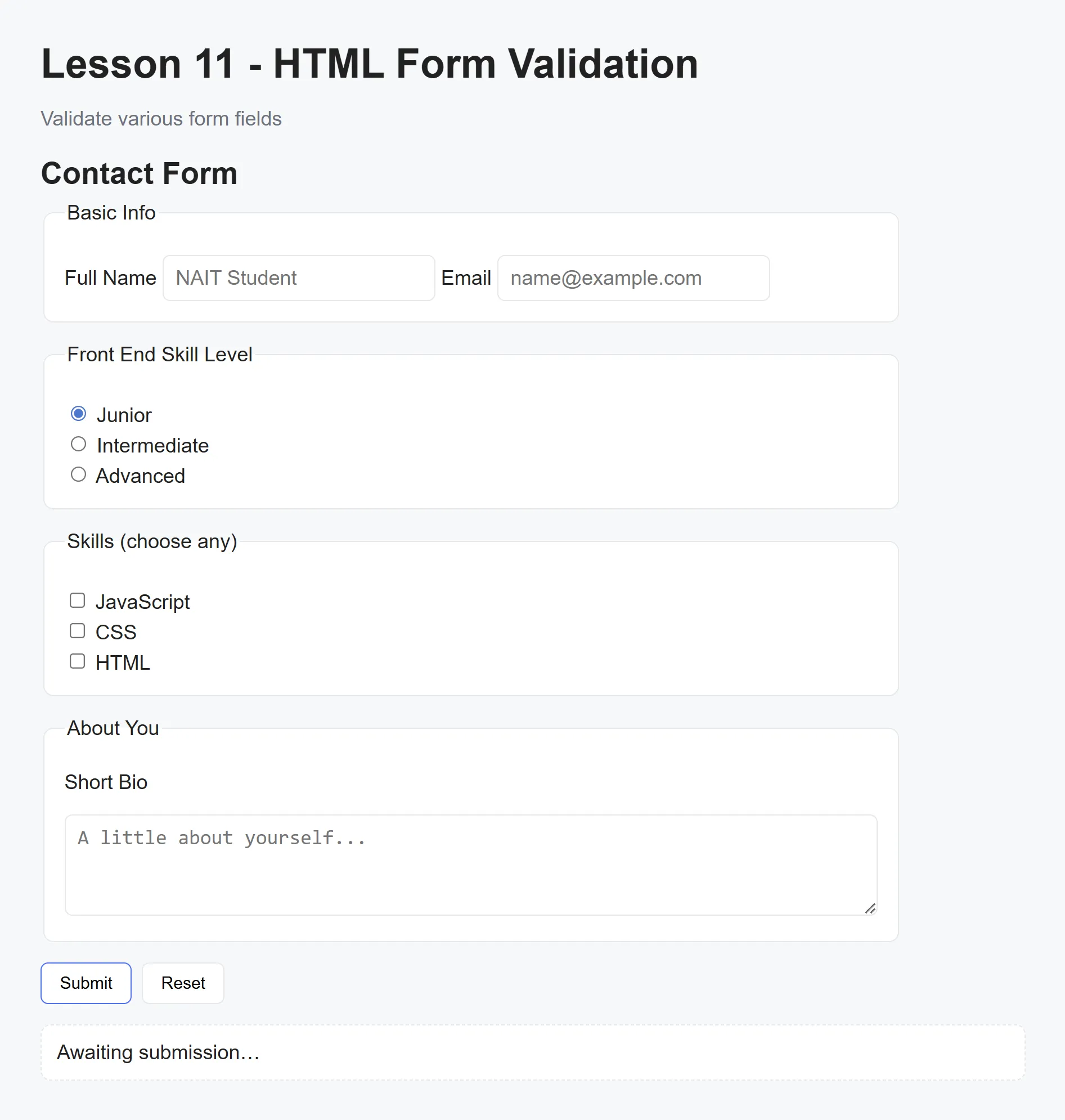
Task: Click the HTML label text
Action: [x=122, y=662]
